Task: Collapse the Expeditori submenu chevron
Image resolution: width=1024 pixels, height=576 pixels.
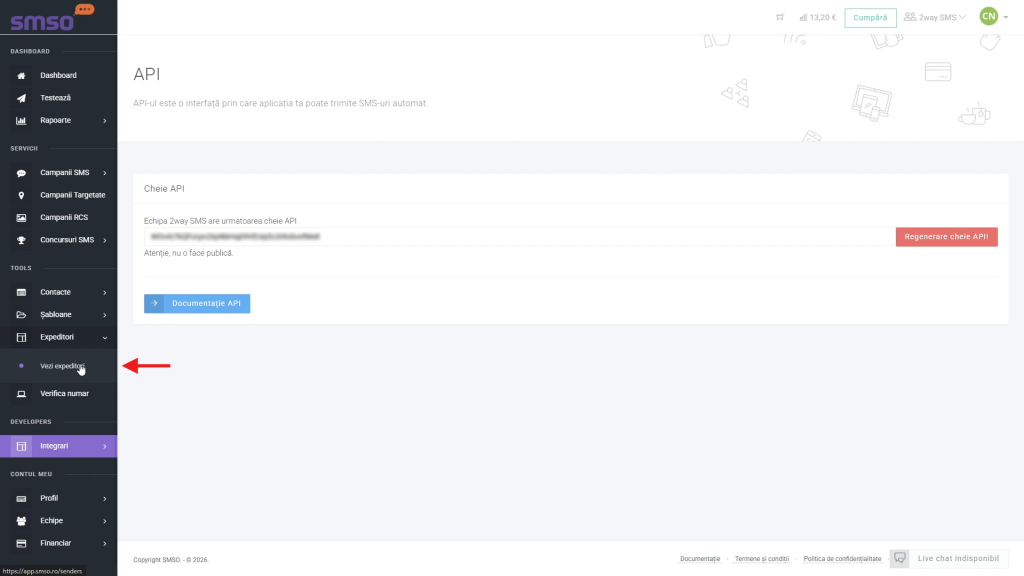Action: click(x=104, y=338)
